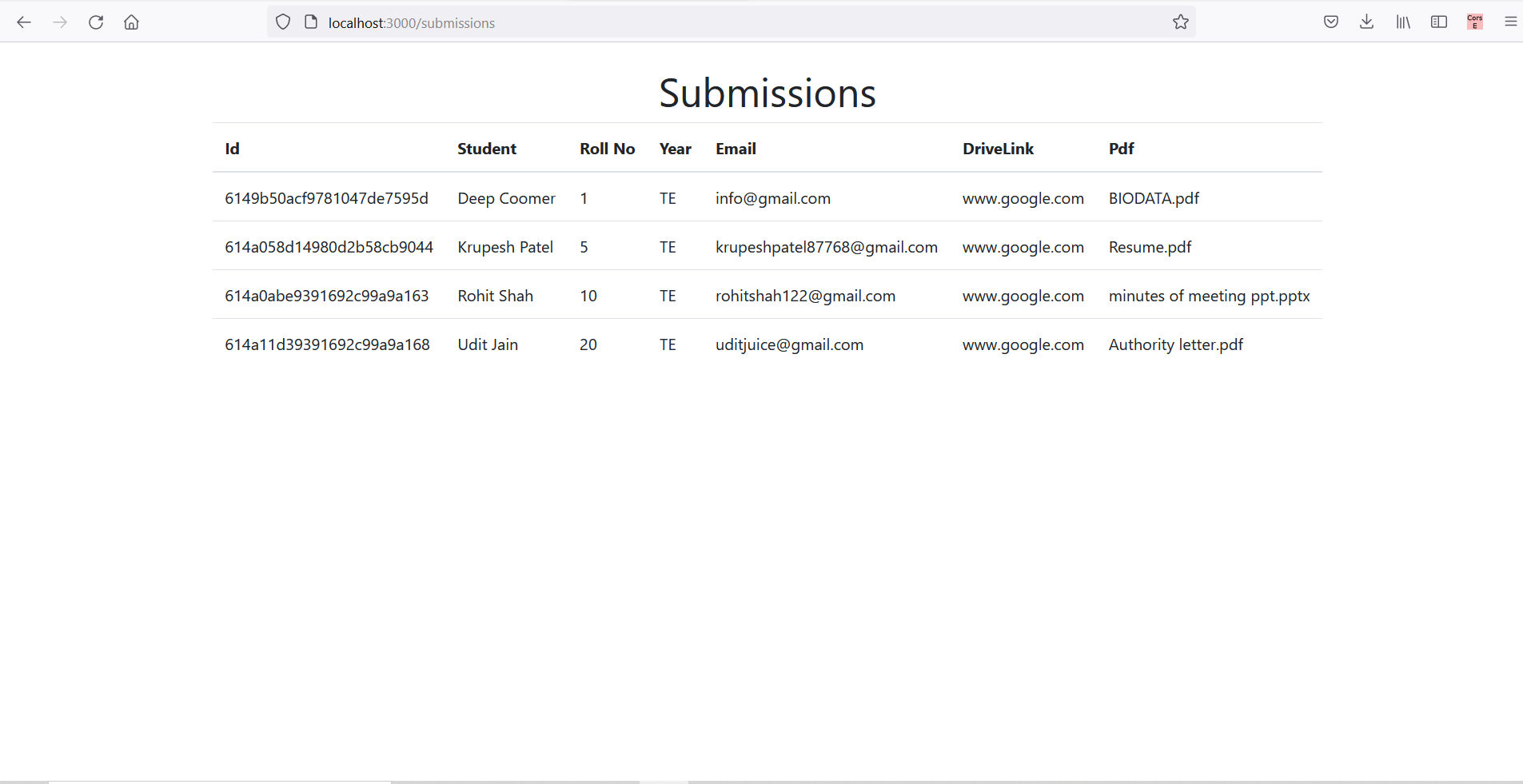Screen dimensions: 1523x784
Task: Reload the submissions page
Action: click(96, 22)
